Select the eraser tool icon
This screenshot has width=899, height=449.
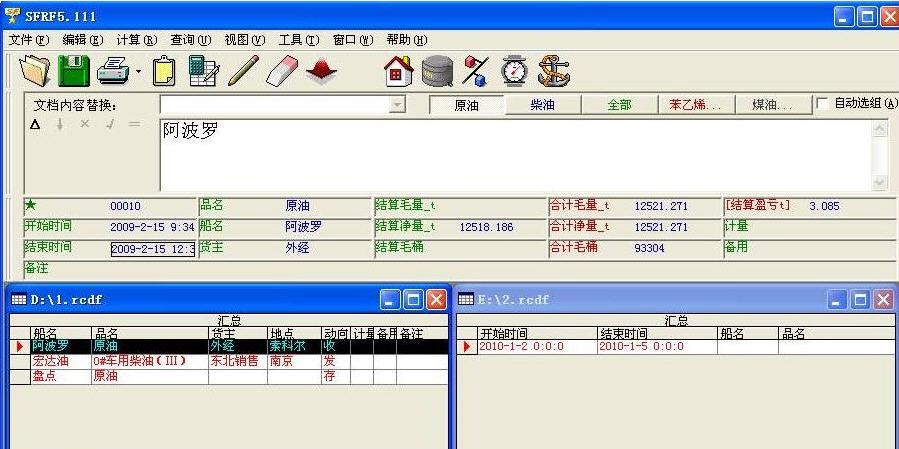click(283, 71)
